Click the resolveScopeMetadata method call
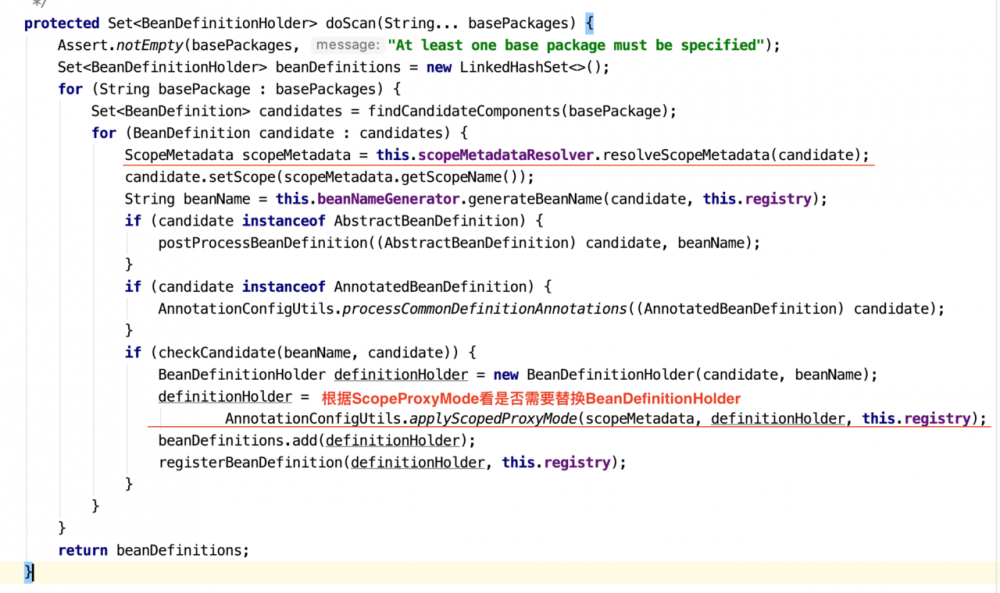1000x593 pixels. 686,156
